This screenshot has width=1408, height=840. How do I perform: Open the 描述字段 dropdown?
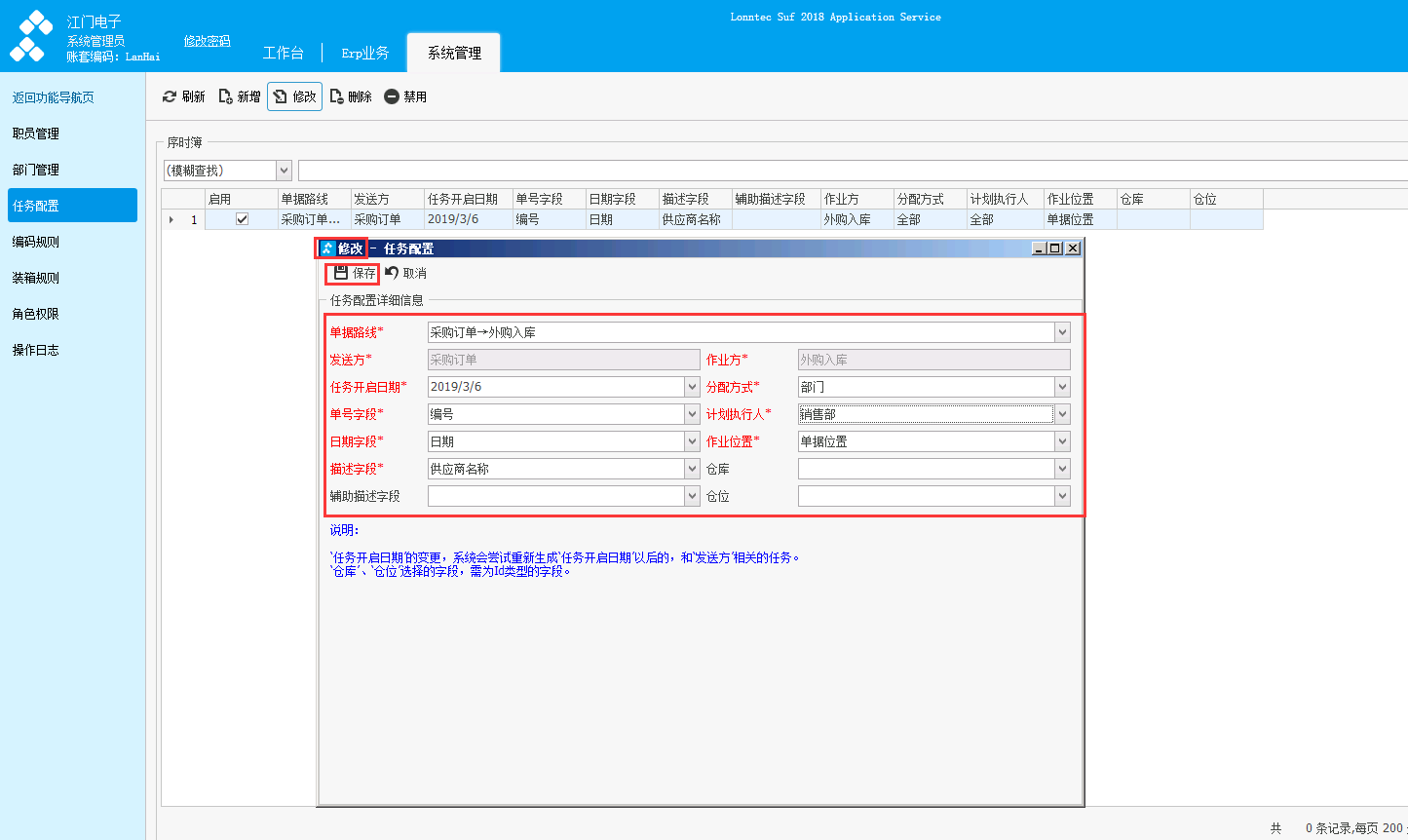[x=692, y=469]
